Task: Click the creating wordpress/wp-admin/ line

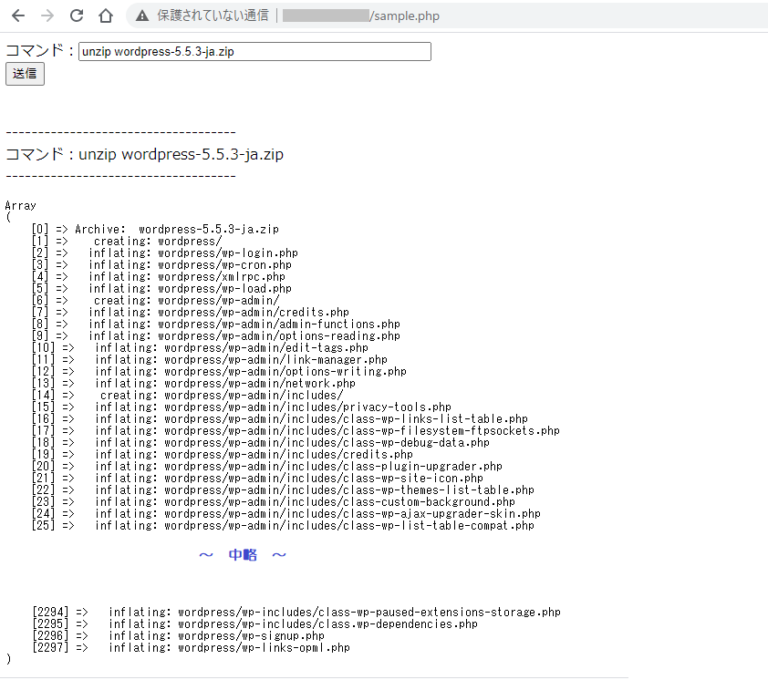Action: 186,300
